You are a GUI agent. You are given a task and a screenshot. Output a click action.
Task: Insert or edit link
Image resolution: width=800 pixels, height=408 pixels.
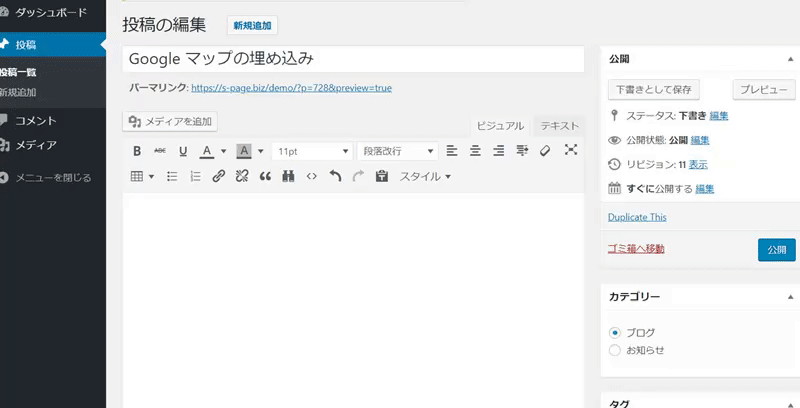219,176
